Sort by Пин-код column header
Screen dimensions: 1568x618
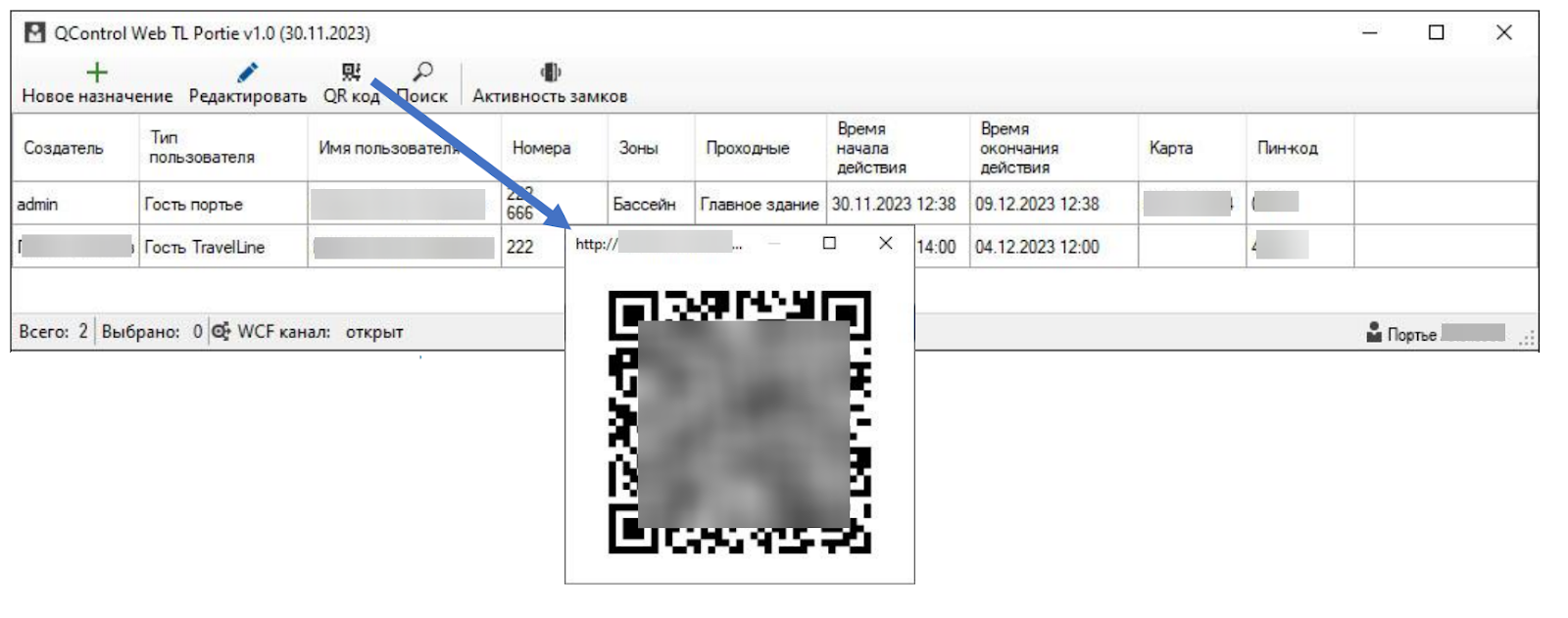[1299, 147]
